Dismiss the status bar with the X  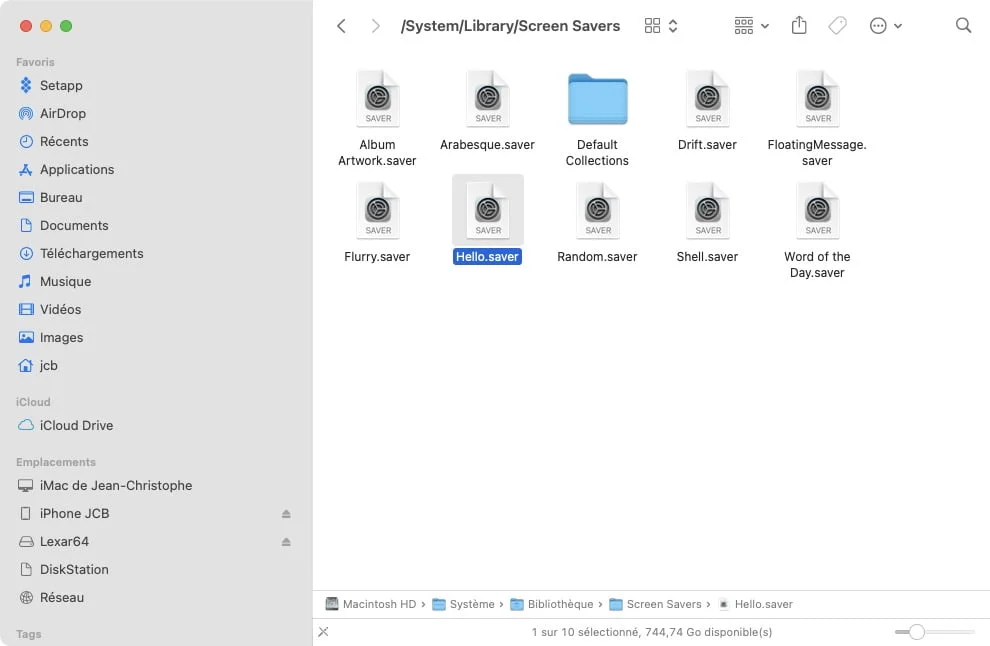(x=323, y=632)
